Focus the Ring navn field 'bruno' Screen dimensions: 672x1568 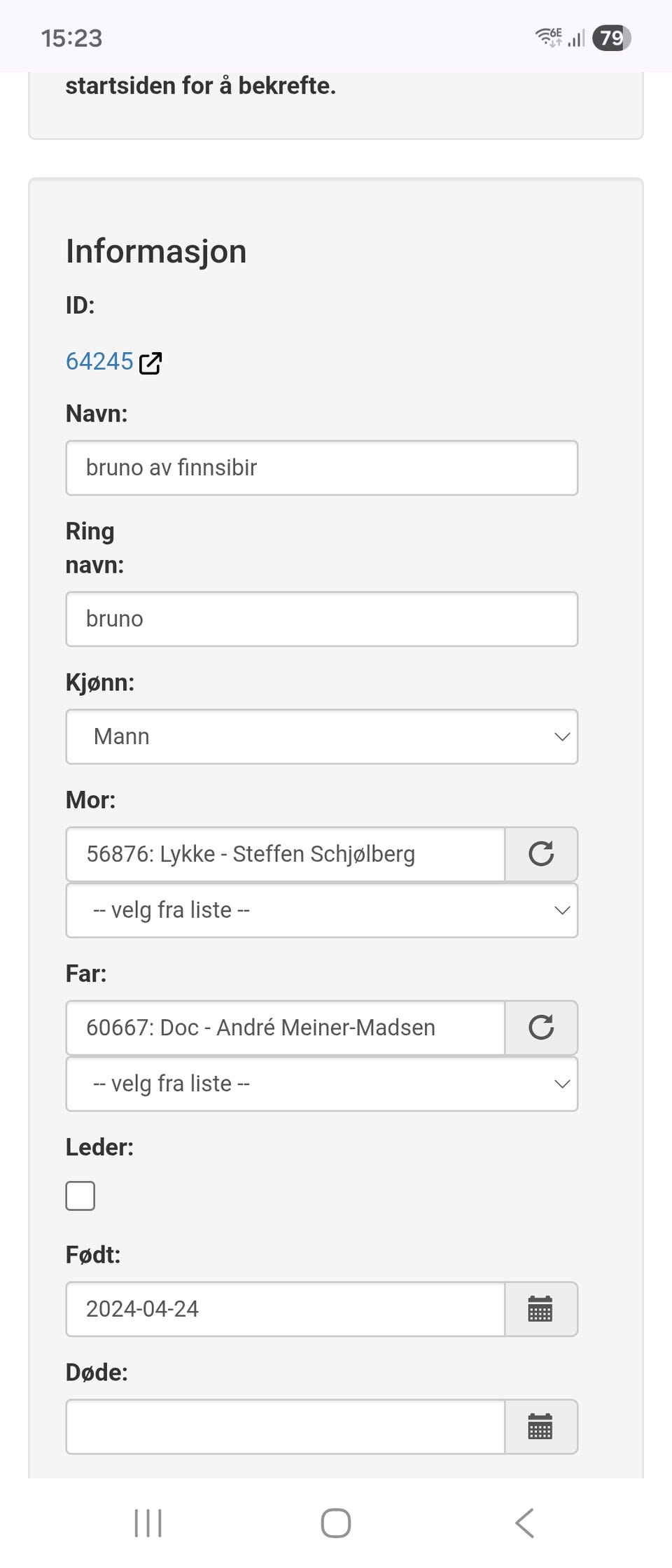click(322, 619)
